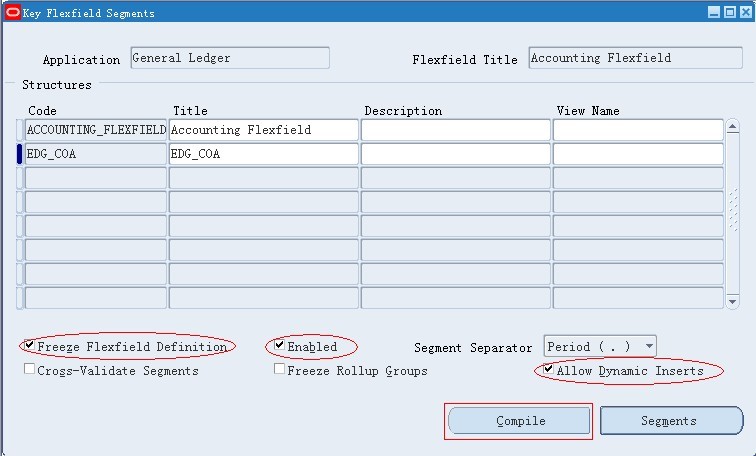Select the ACCOUNTING_FLEXFIELD code field
Image resolution: width=756 pixels, height=456 pixels.
pos(95,130)
